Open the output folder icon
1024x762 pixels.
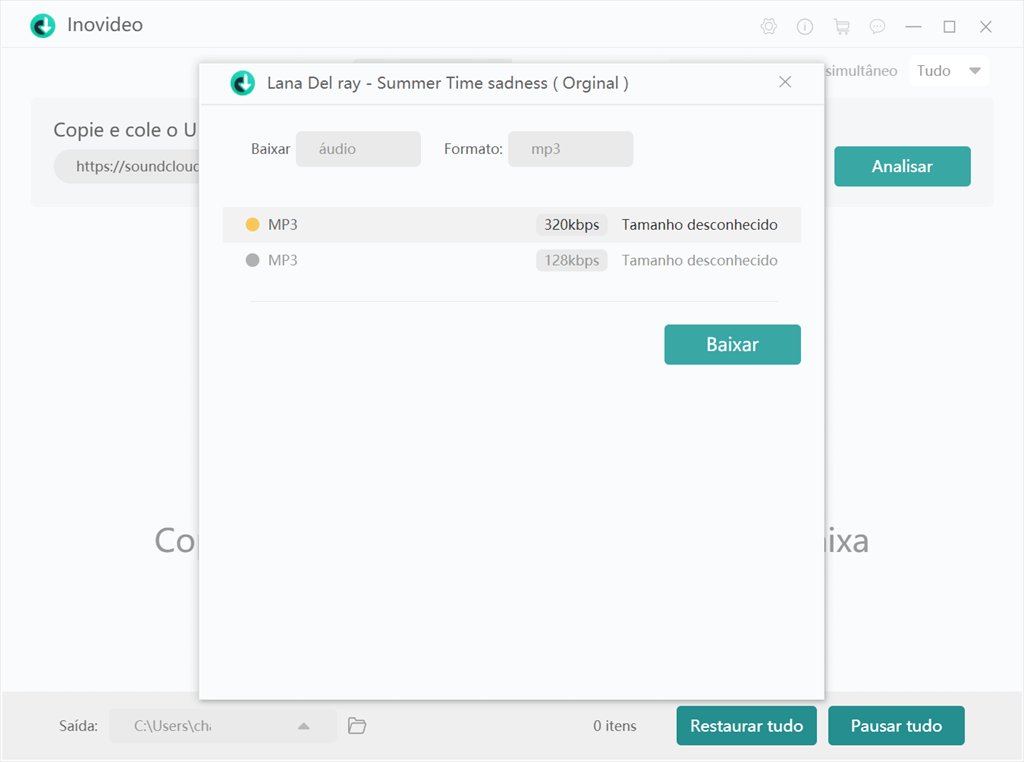click(x=357, y=725)
